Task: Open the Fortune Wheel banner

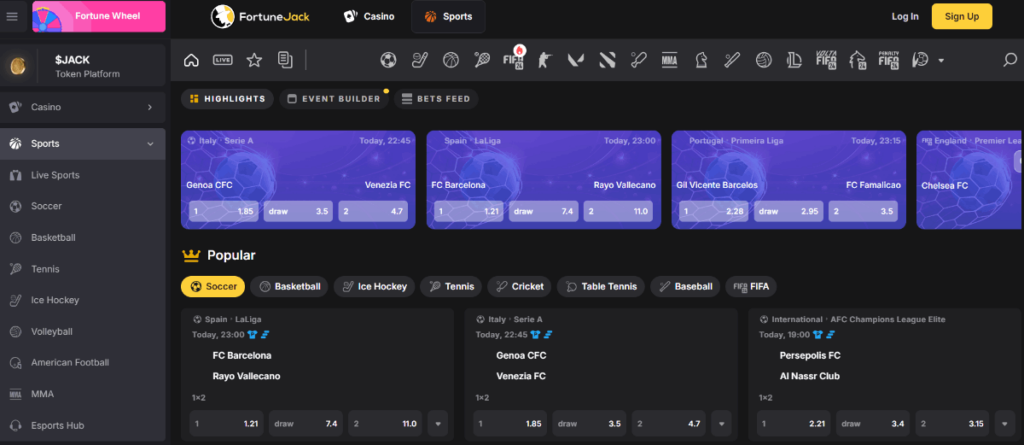Action: point(99,16)
